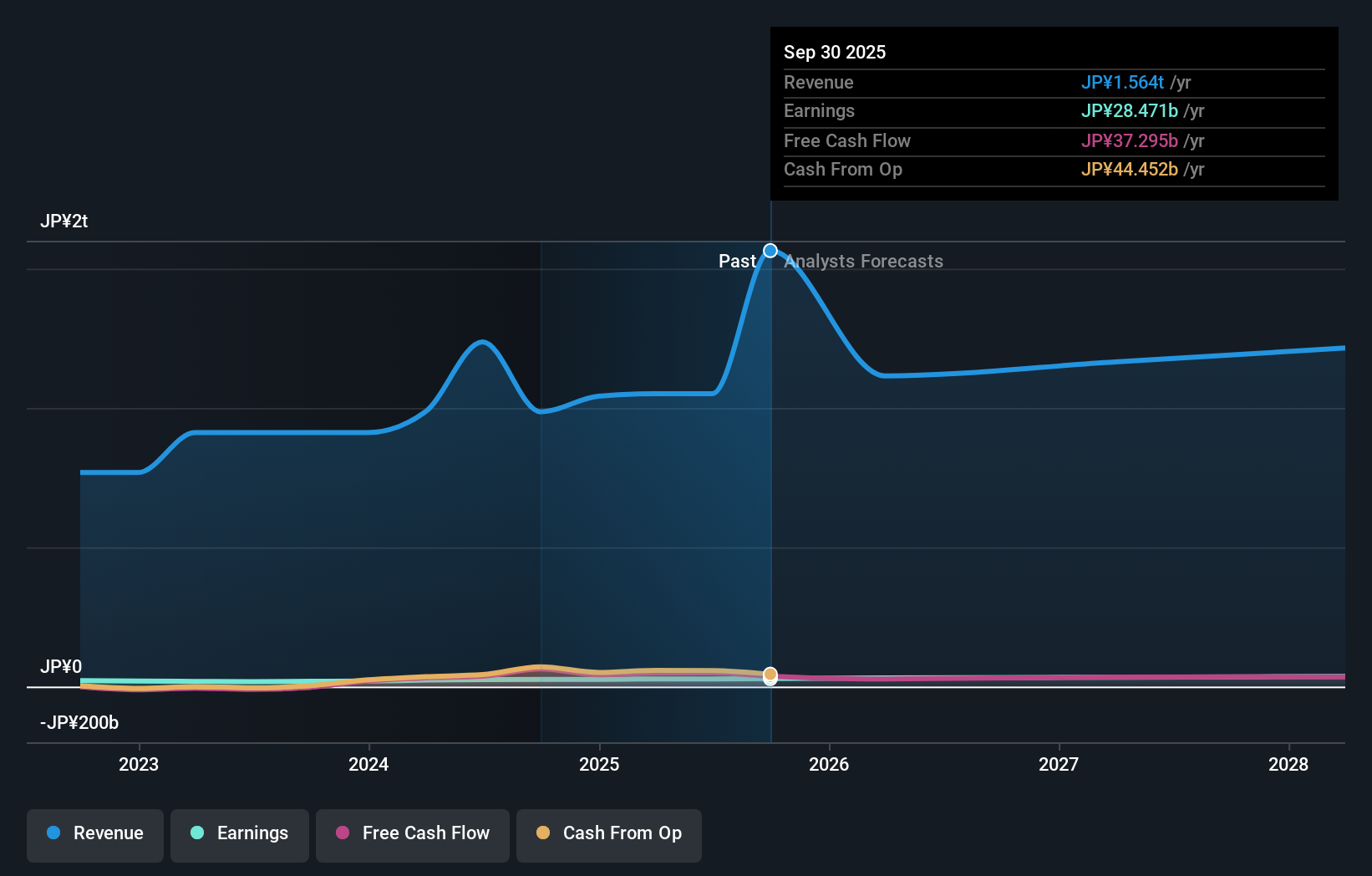
Task: Click the orange Cash From Op data marker
Action: [770, 674]
